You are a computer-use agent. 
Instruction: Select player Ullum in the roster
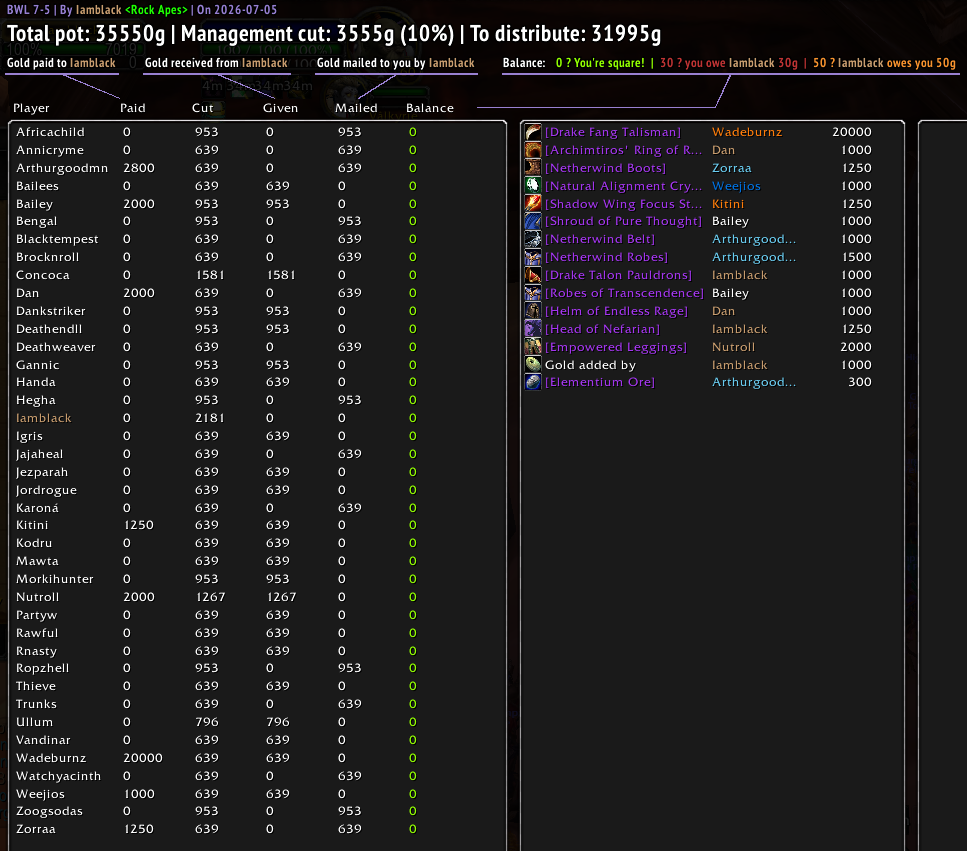(35, 722)
